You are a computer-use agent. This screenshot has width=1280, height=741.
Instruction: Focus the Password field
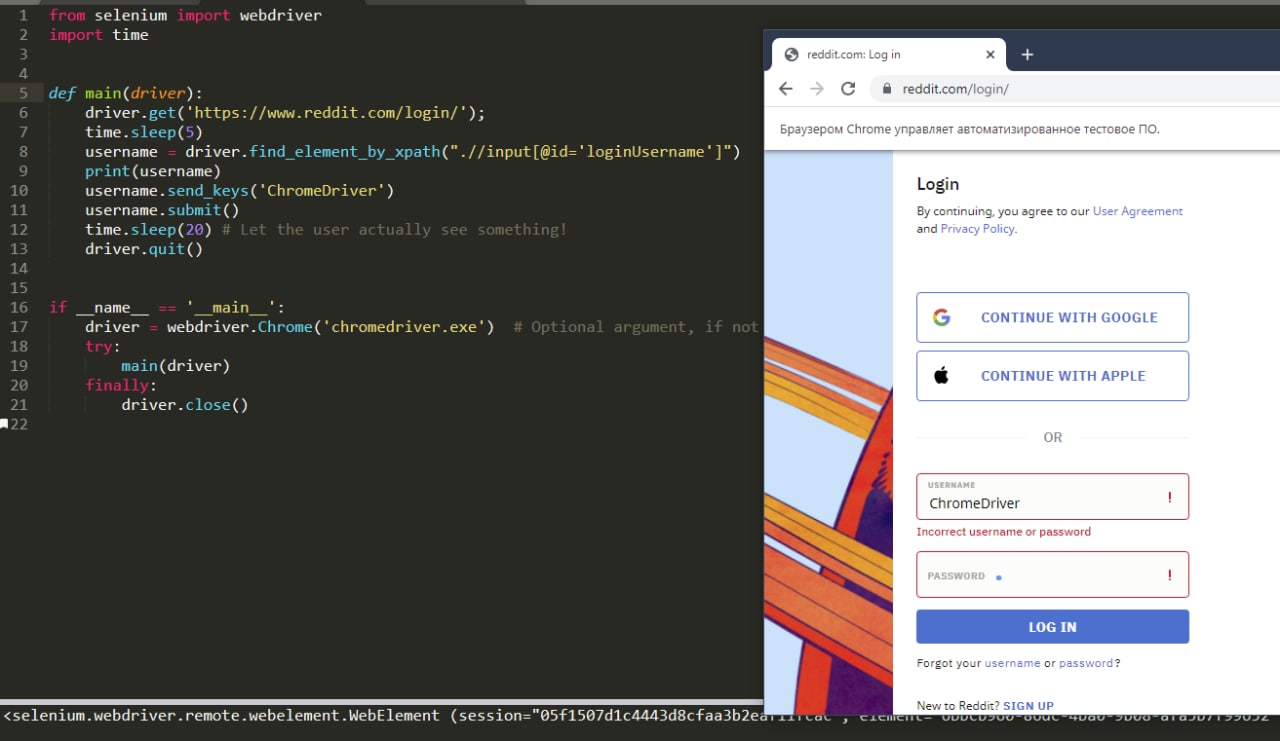(1053, 574)
